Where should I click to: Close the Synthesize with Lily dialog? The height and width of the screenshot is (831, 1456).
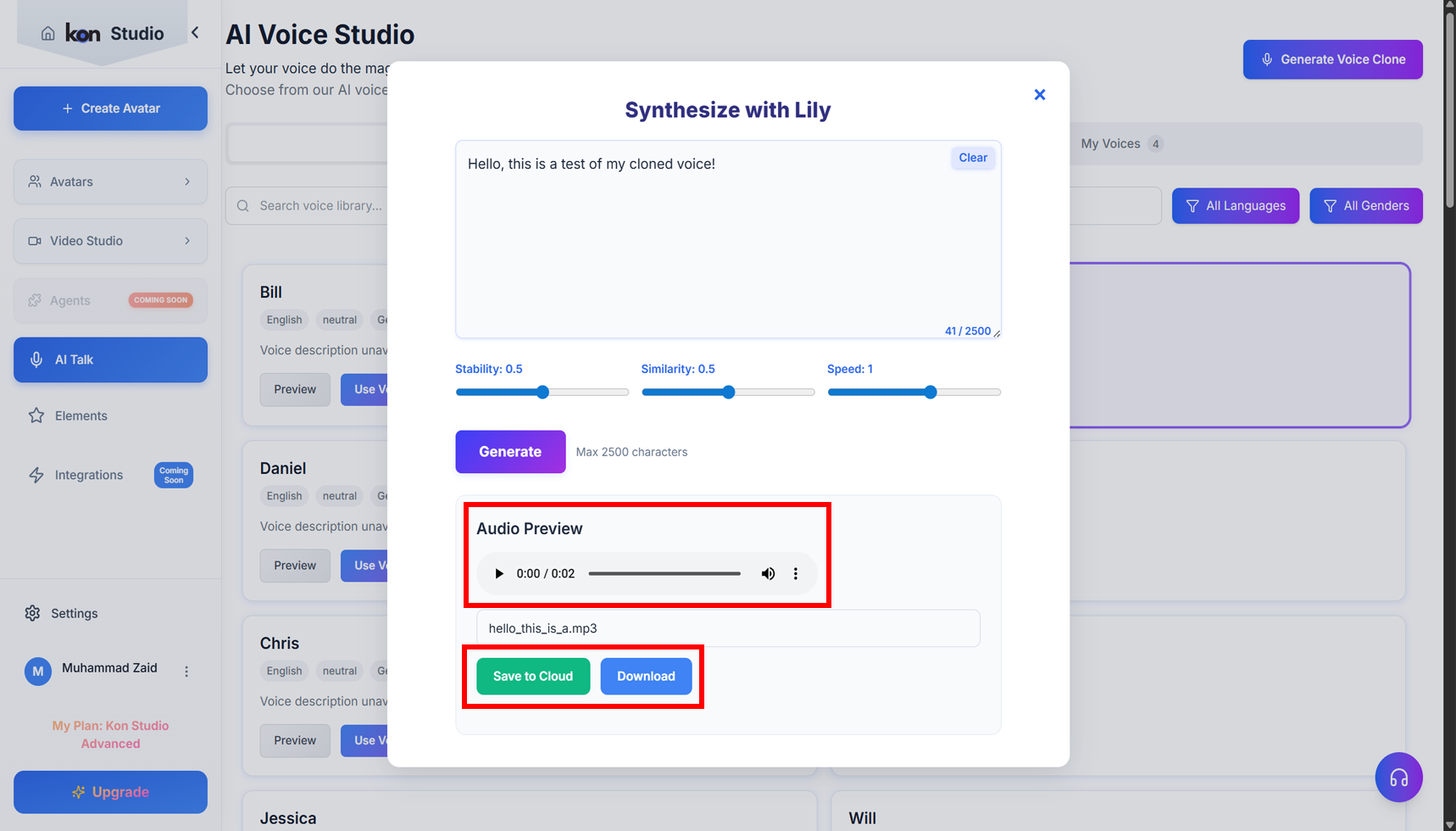(1039, 95)
